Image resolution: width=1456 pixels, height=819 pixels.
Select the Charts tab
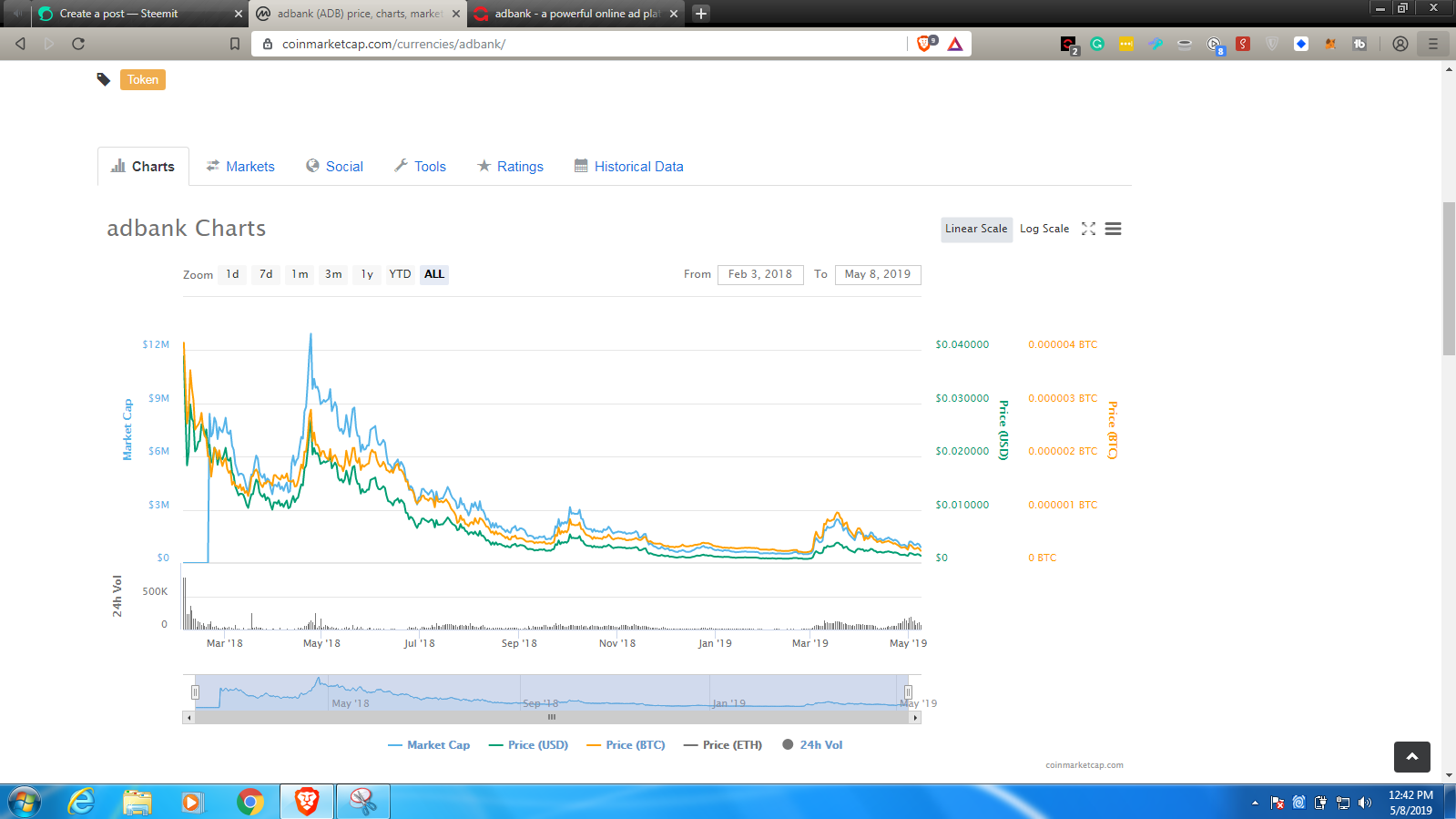tap(143, 167)
